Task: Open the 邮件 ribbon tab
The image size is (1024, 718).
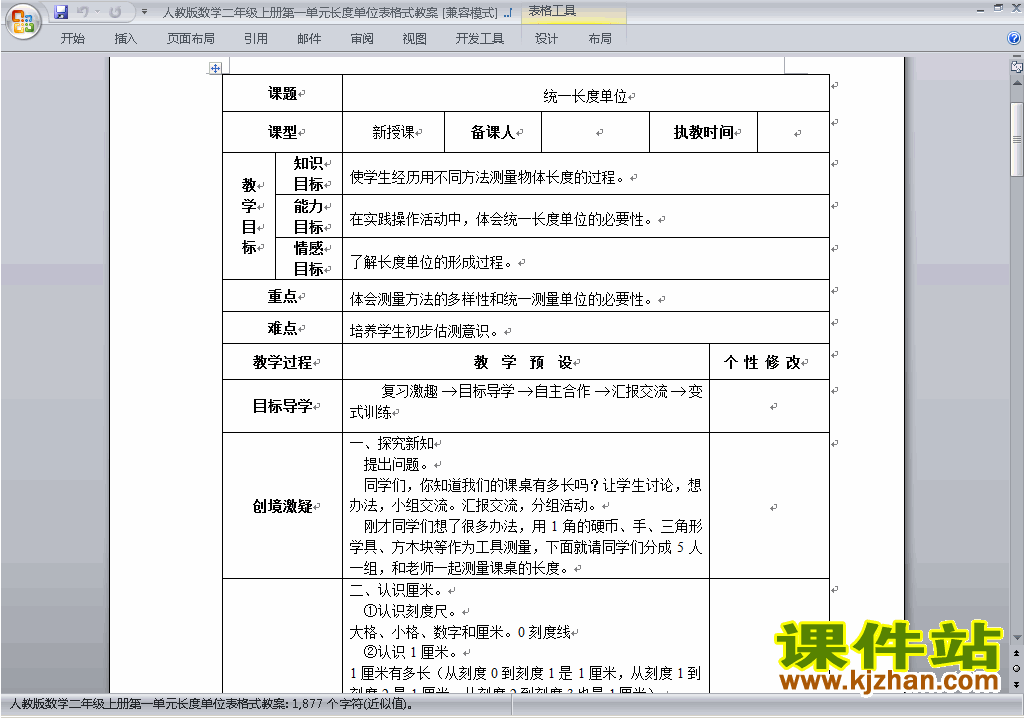Action: coord(309,39)
